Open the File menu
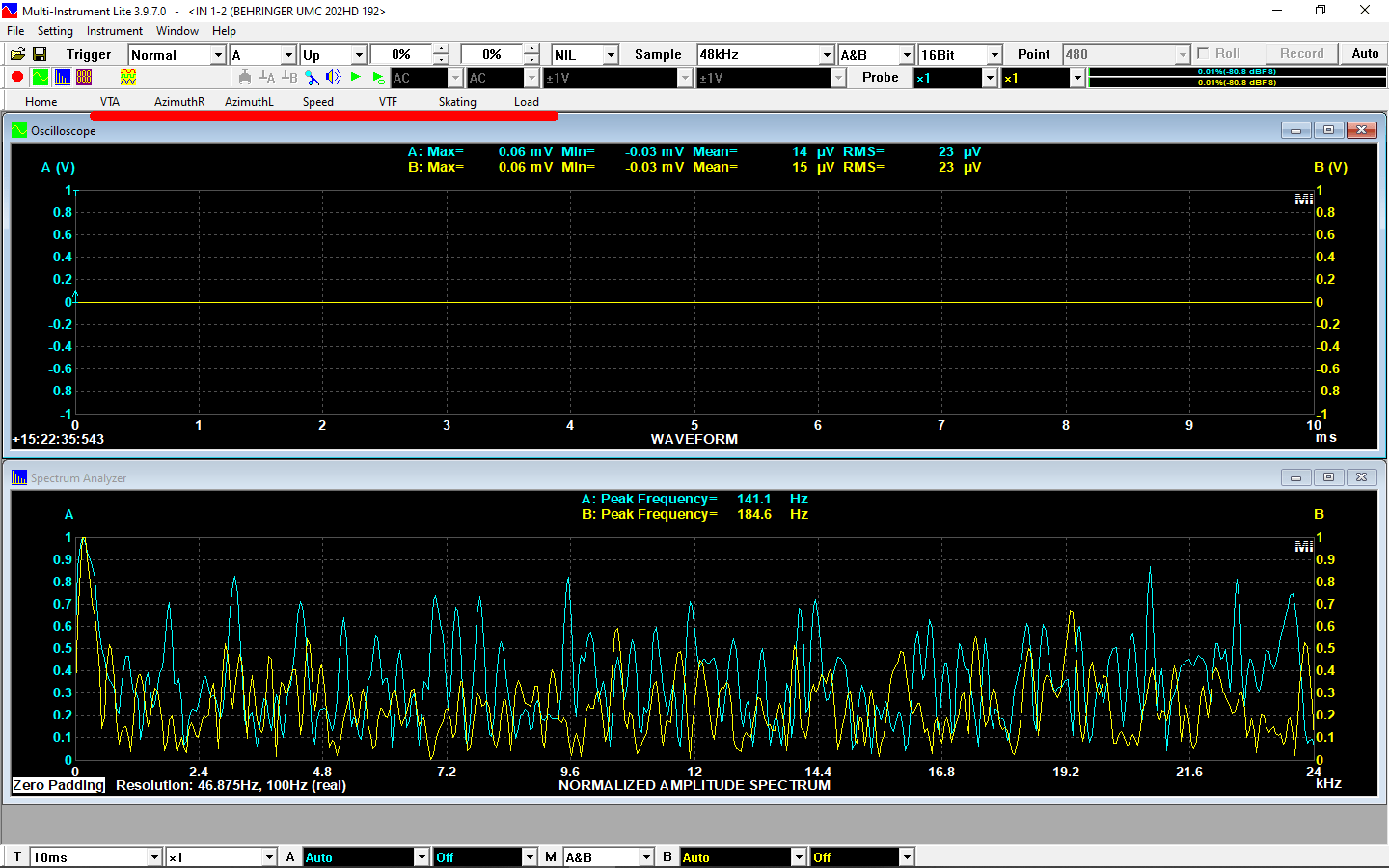The image size is (1389, 868). click(x=15, y=31)
